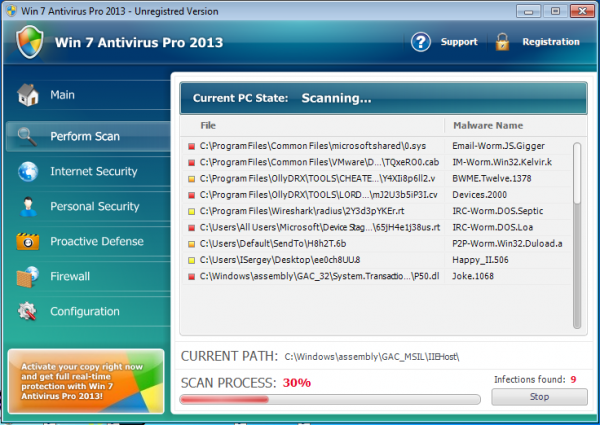Click the magnifier icon beside Perform Scan
The height and width of the screenshot is (425, 600).
28,137
